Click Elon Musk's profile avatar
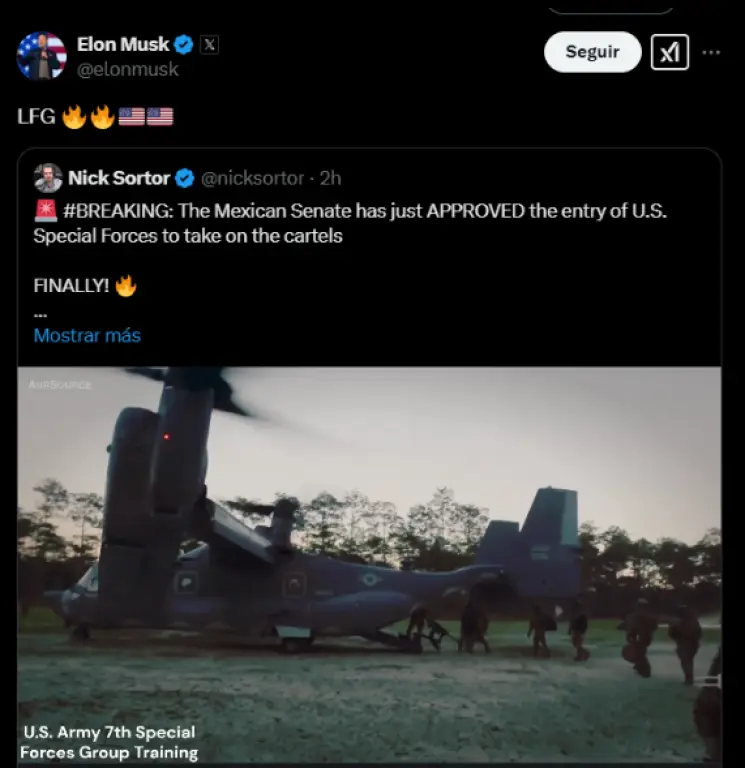 click(41, 56)
